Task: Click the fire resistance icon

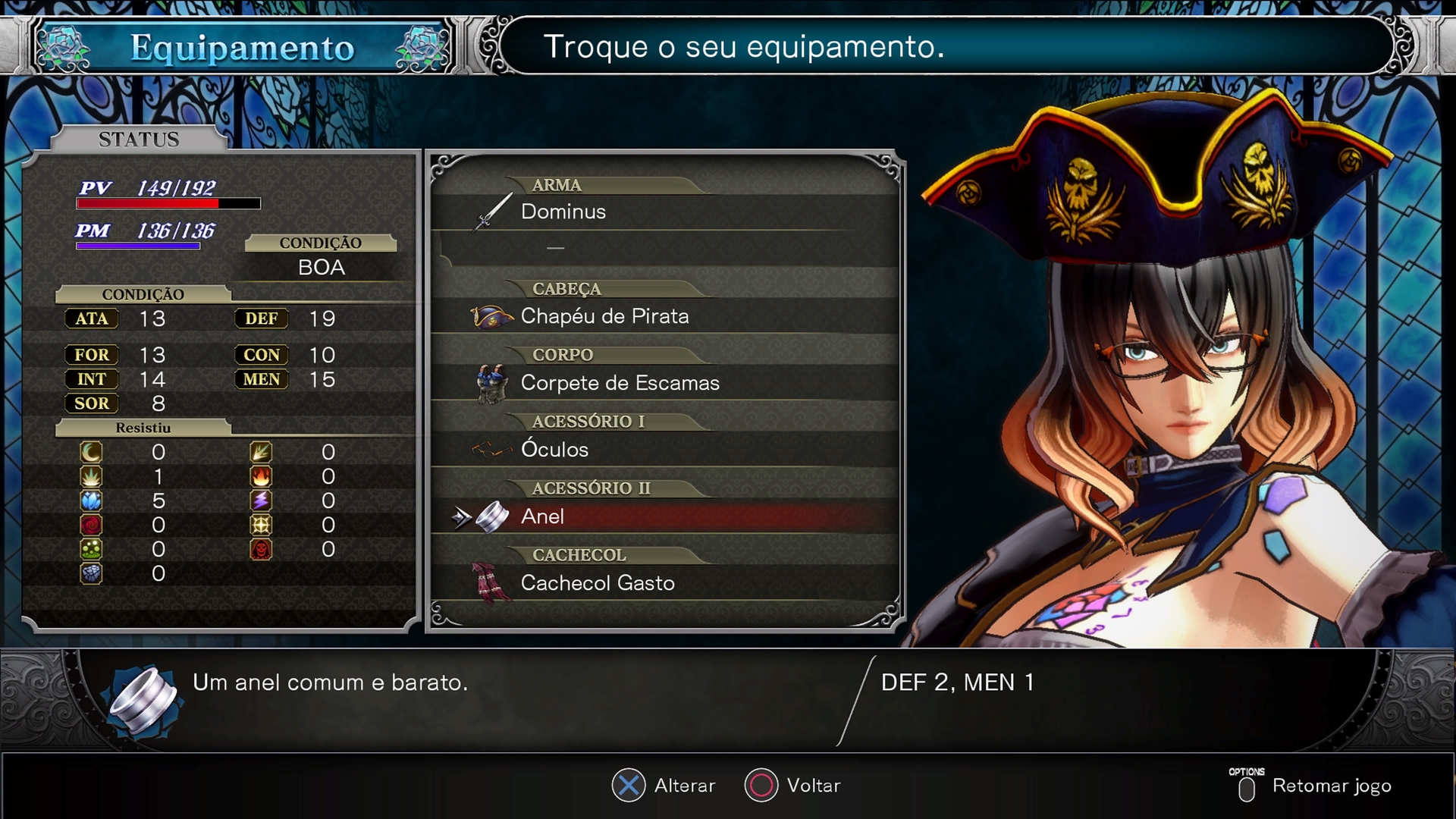Action: [x=261, y=476]
